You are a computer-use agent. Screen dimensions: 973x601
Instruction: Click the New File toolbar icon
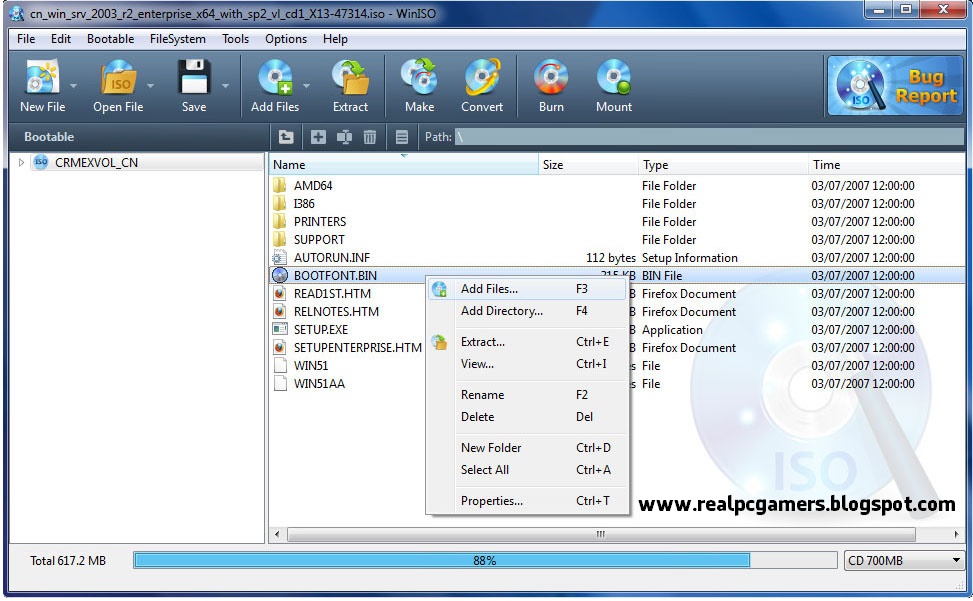(x=42, y=77)
